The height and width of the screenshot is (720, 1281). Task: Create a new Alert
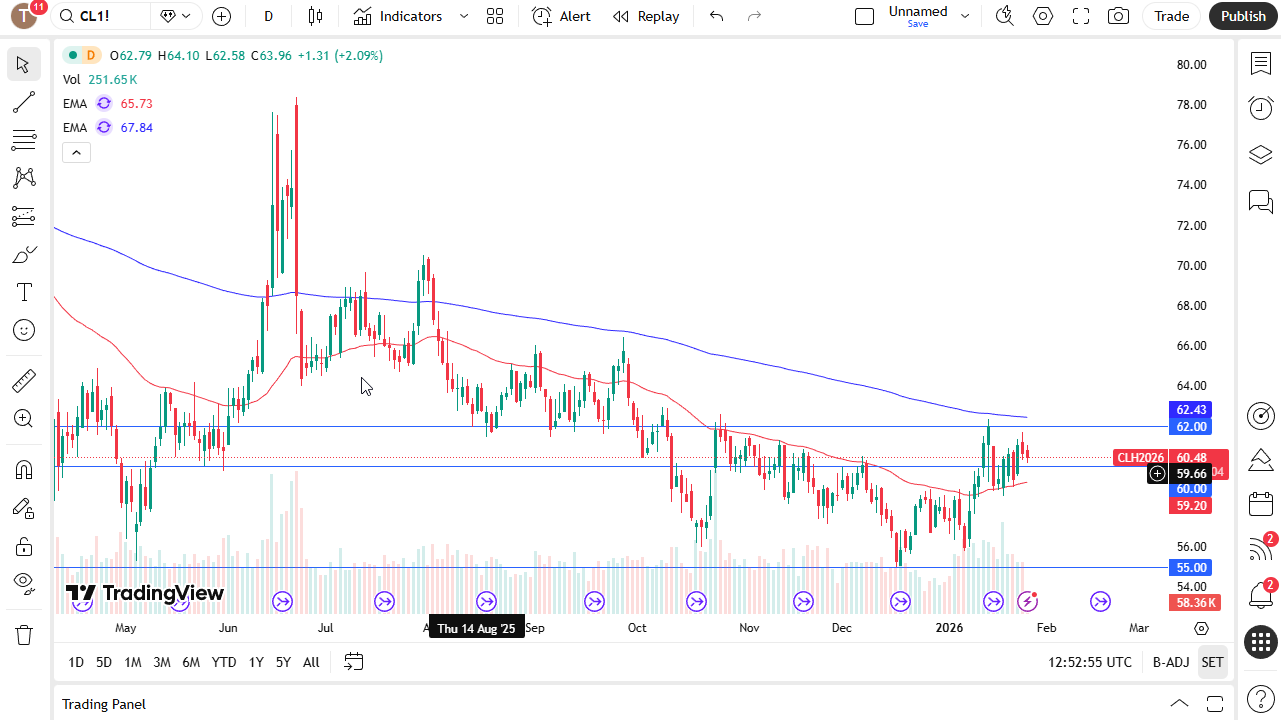(561, 16)
